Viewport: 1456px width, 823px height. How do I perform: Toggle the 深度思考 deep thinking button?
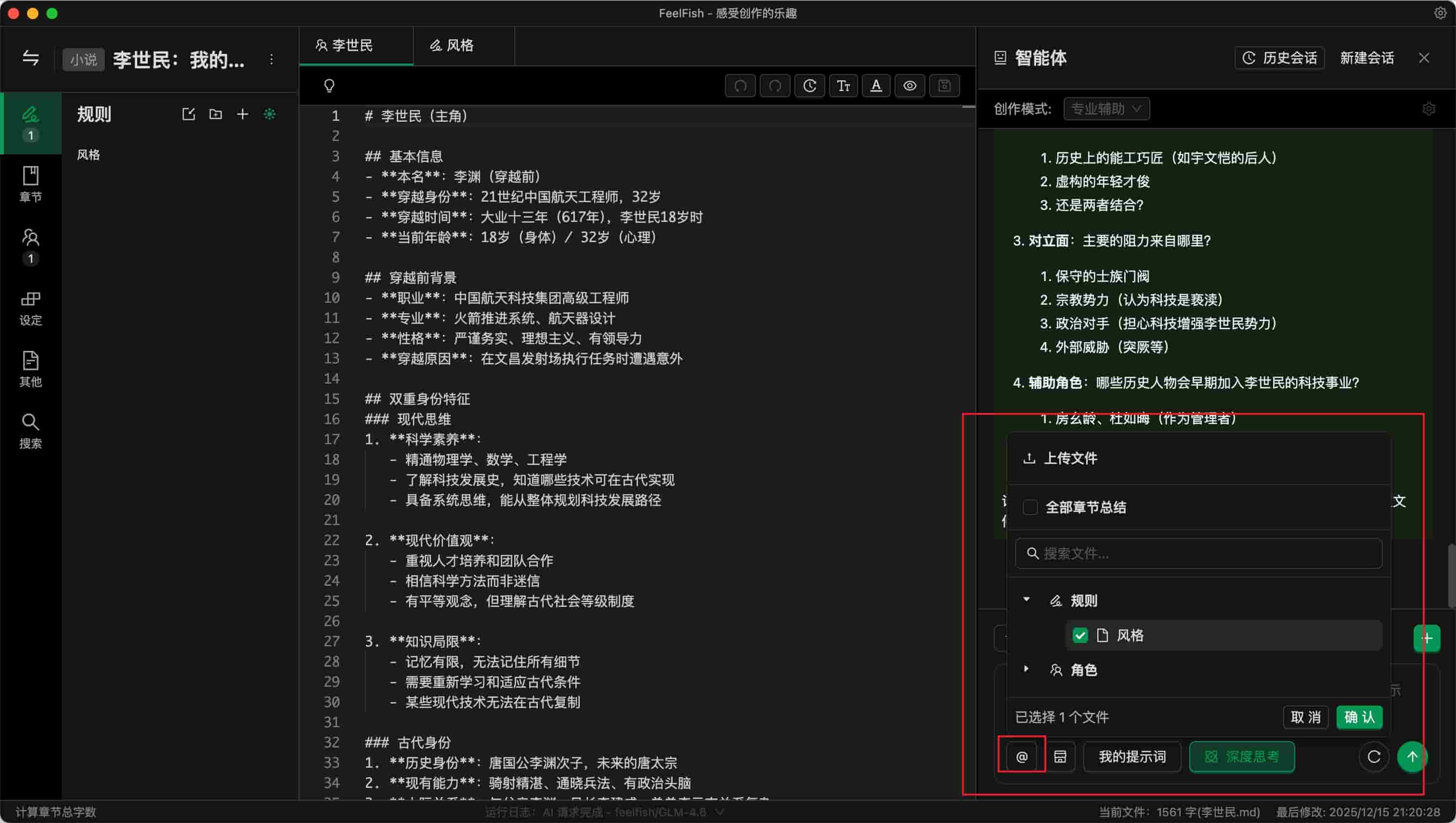[1242, 756]
